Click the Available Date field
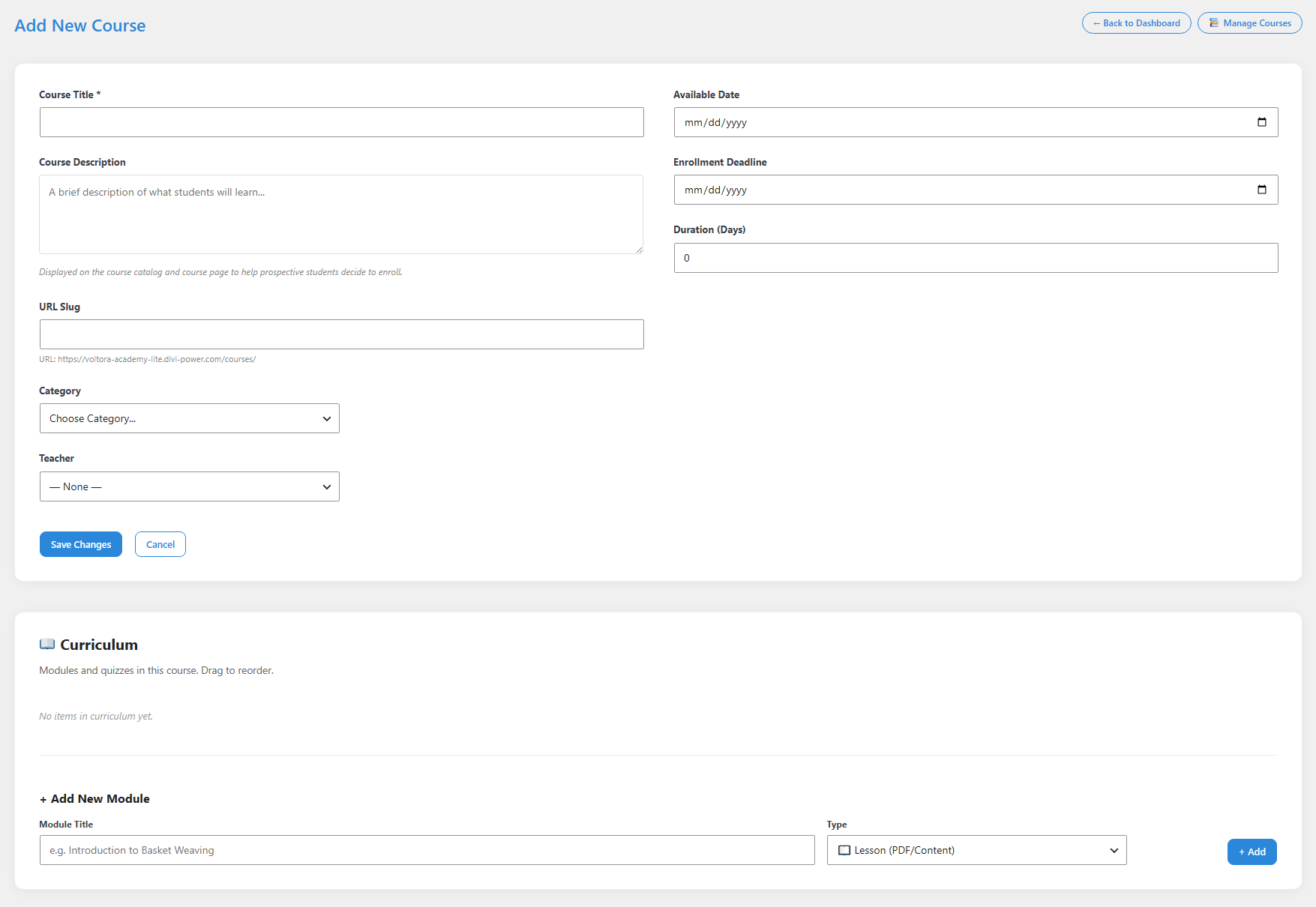This screenshot has height=907, width=1316. (x=976, y=122)
